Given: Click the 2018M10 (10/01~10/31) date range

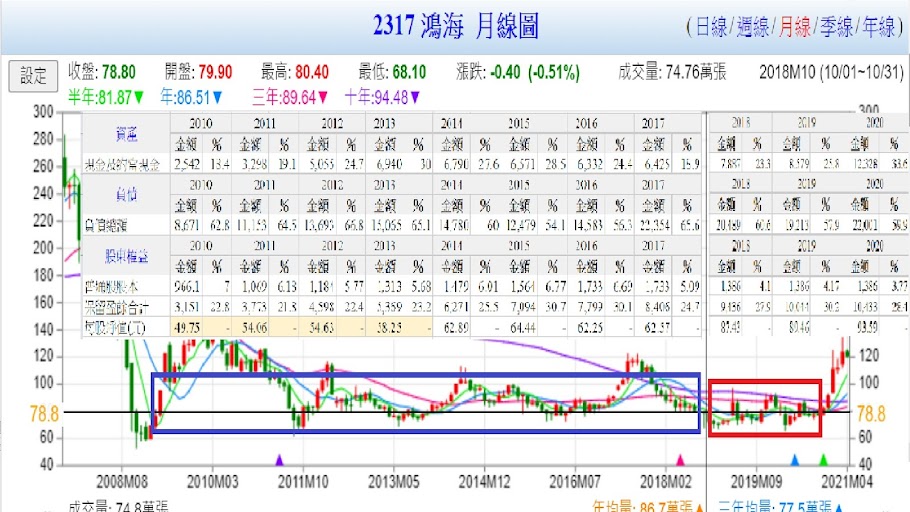Looking at the screenshot, I should pos(832,72).
